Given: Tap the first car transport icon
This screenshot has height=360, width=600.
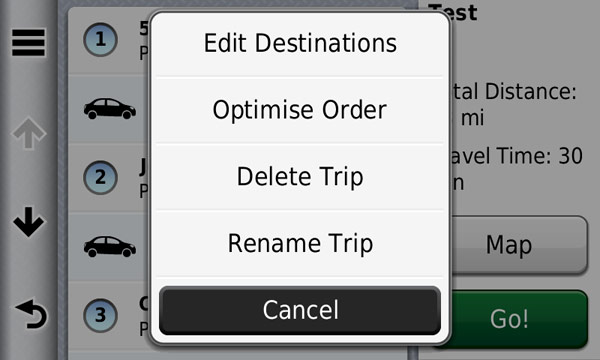Looking at the screenshot, I should coord(110,108).
